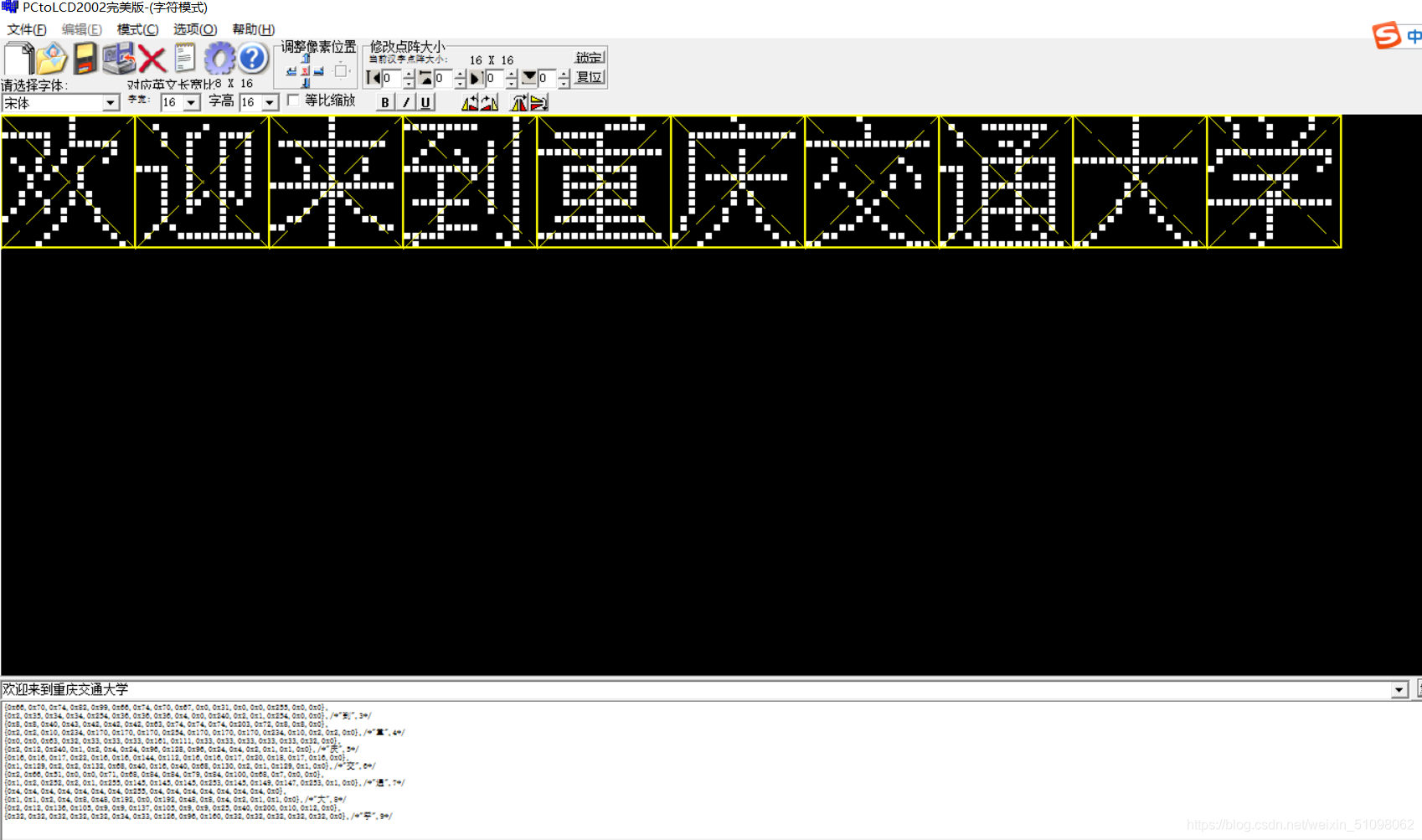Image resolution: width=1422 pixels, height=840 pixels.
Task: Expand the 宋体 font dropdown
Action: (111, 102)
